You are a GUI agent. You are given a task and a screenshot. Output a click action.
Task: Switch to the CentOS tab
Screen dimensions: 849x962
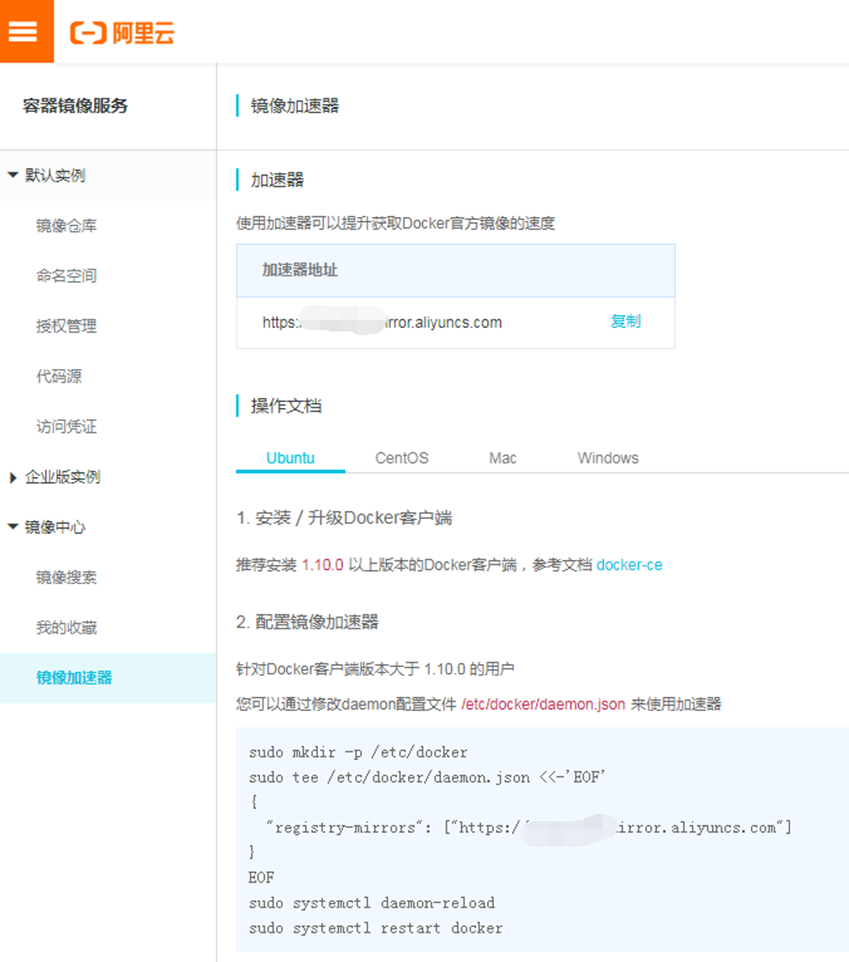click(x=402, y=458)
